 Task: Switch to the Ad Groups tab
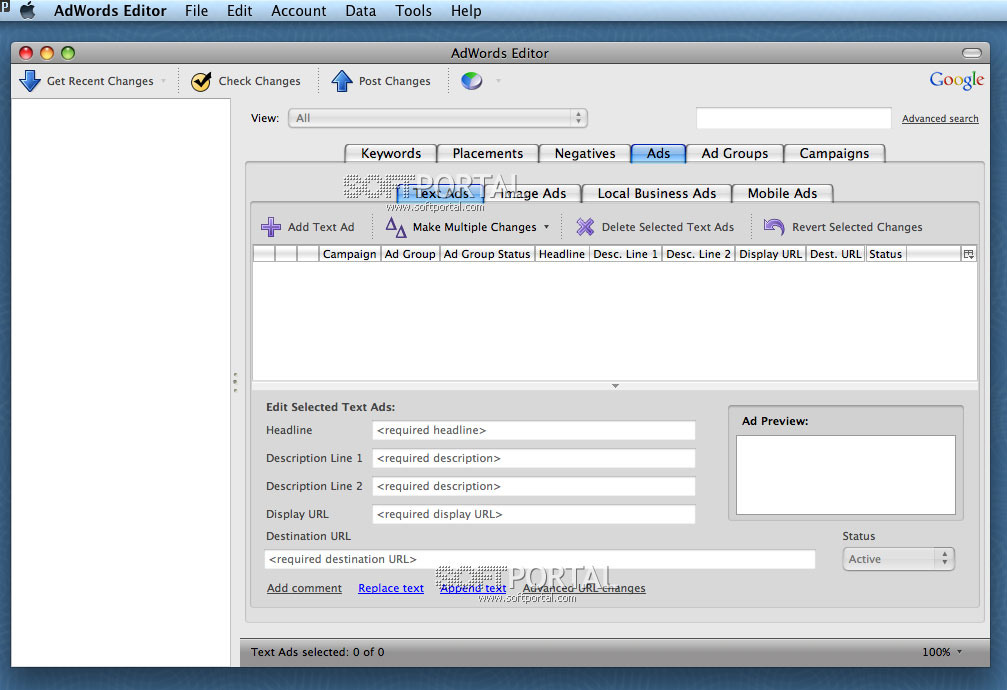click(735, 154)
